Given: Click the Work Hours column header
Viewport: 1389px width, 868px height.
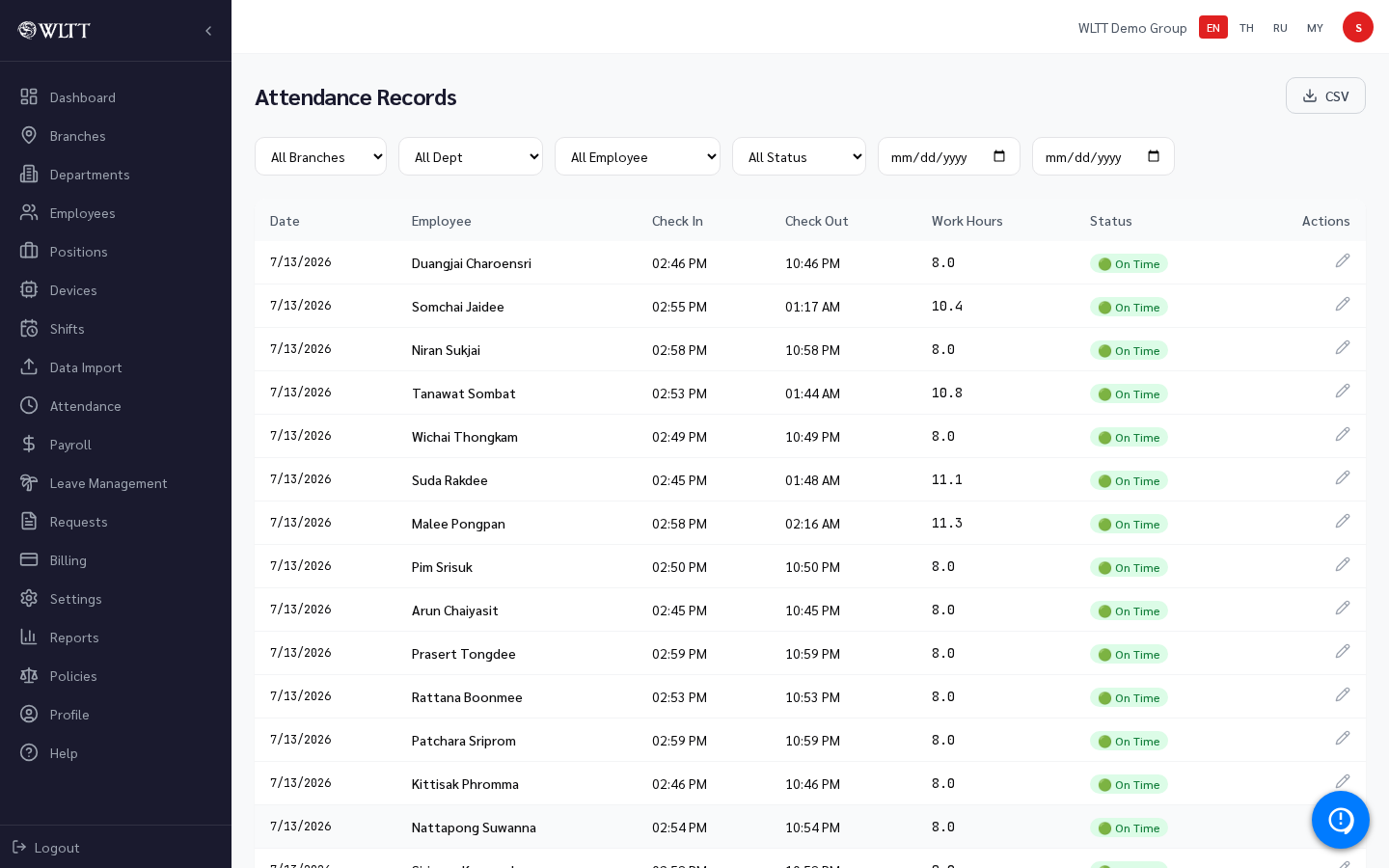Looking at the screenshot, I should (x=967, y=221).
